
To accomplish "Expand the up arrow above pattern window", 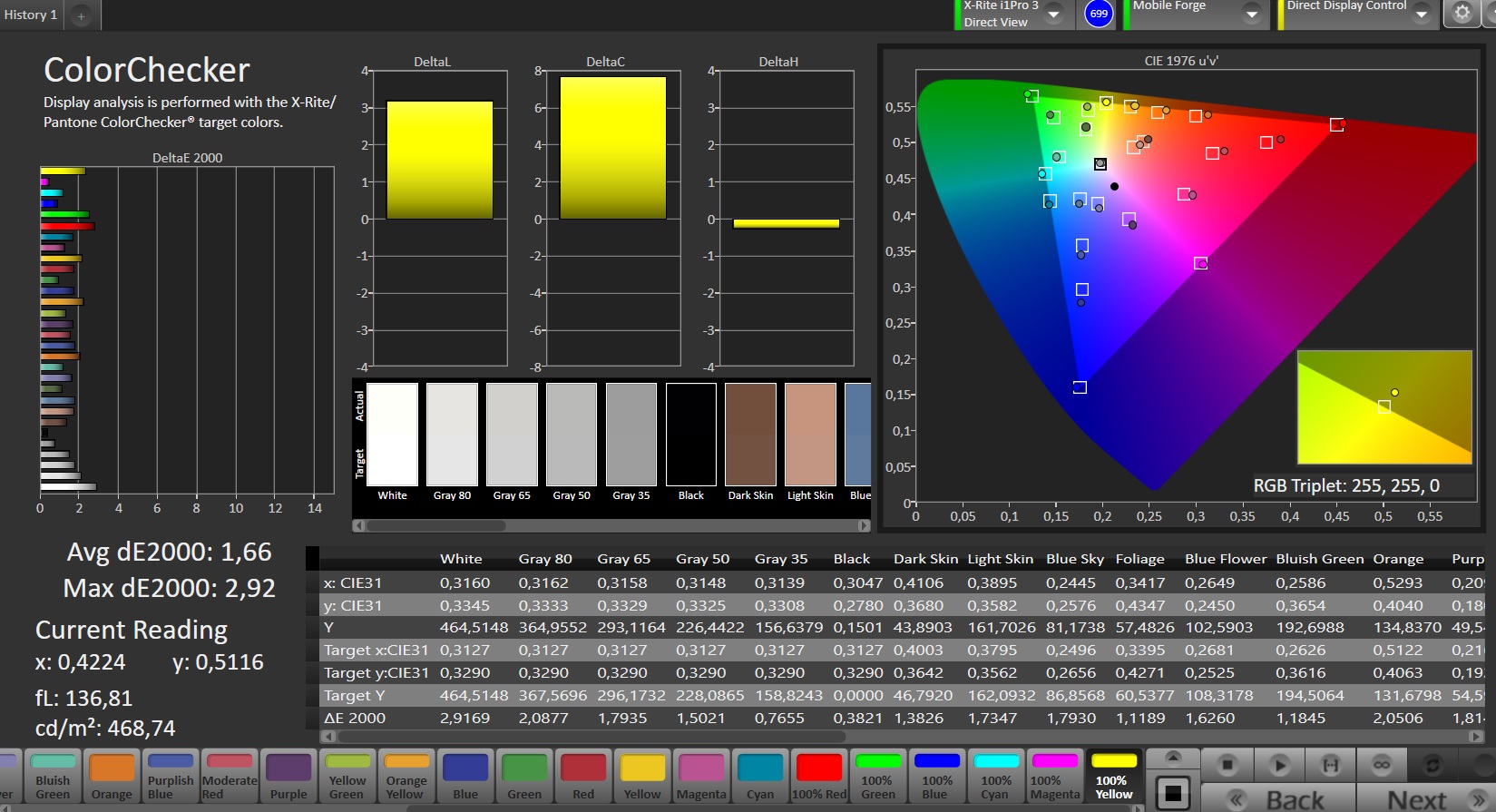I will [1173, 758].
